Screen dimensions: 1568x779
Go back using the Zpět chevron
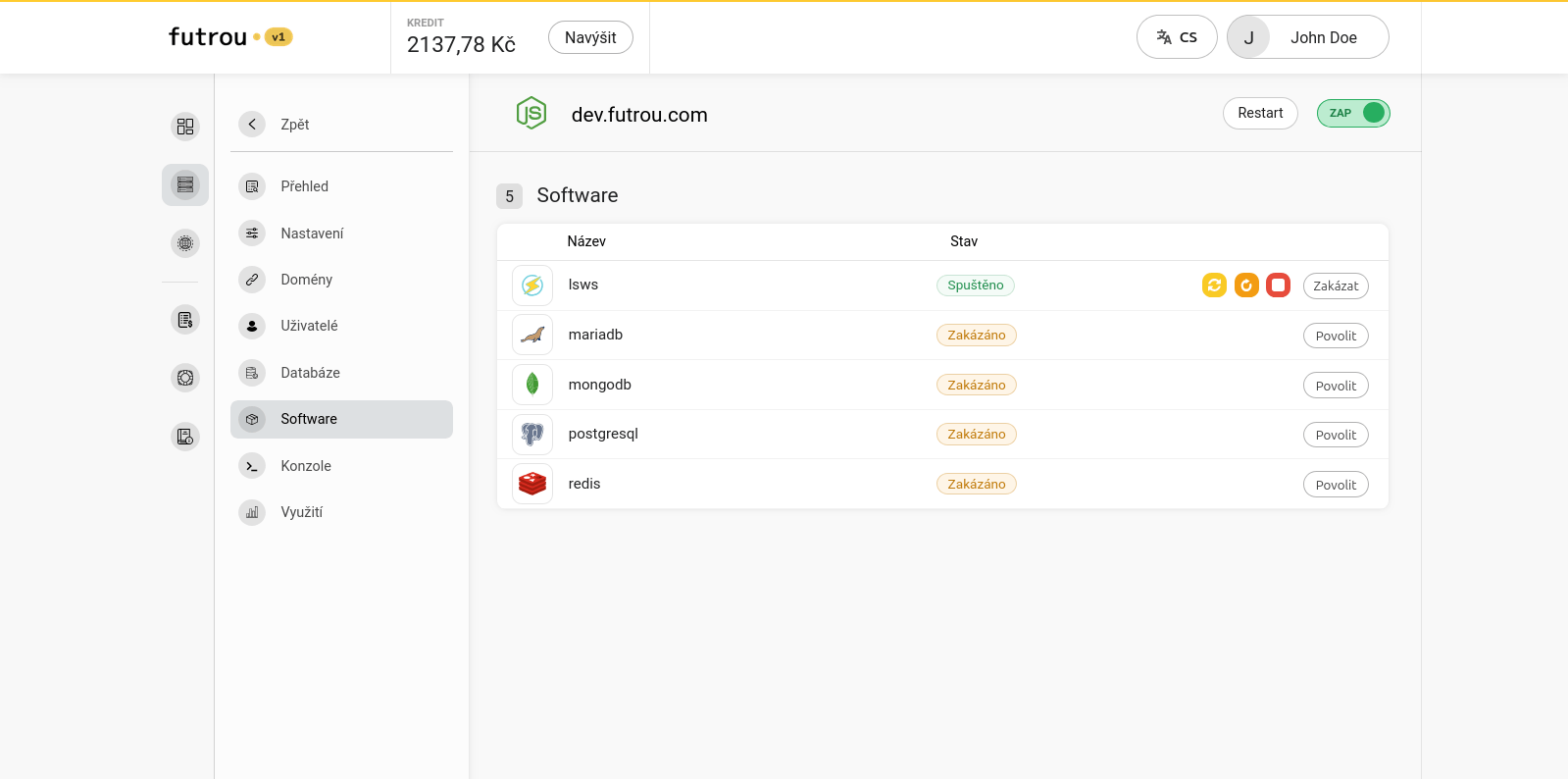tap(252, 125)
